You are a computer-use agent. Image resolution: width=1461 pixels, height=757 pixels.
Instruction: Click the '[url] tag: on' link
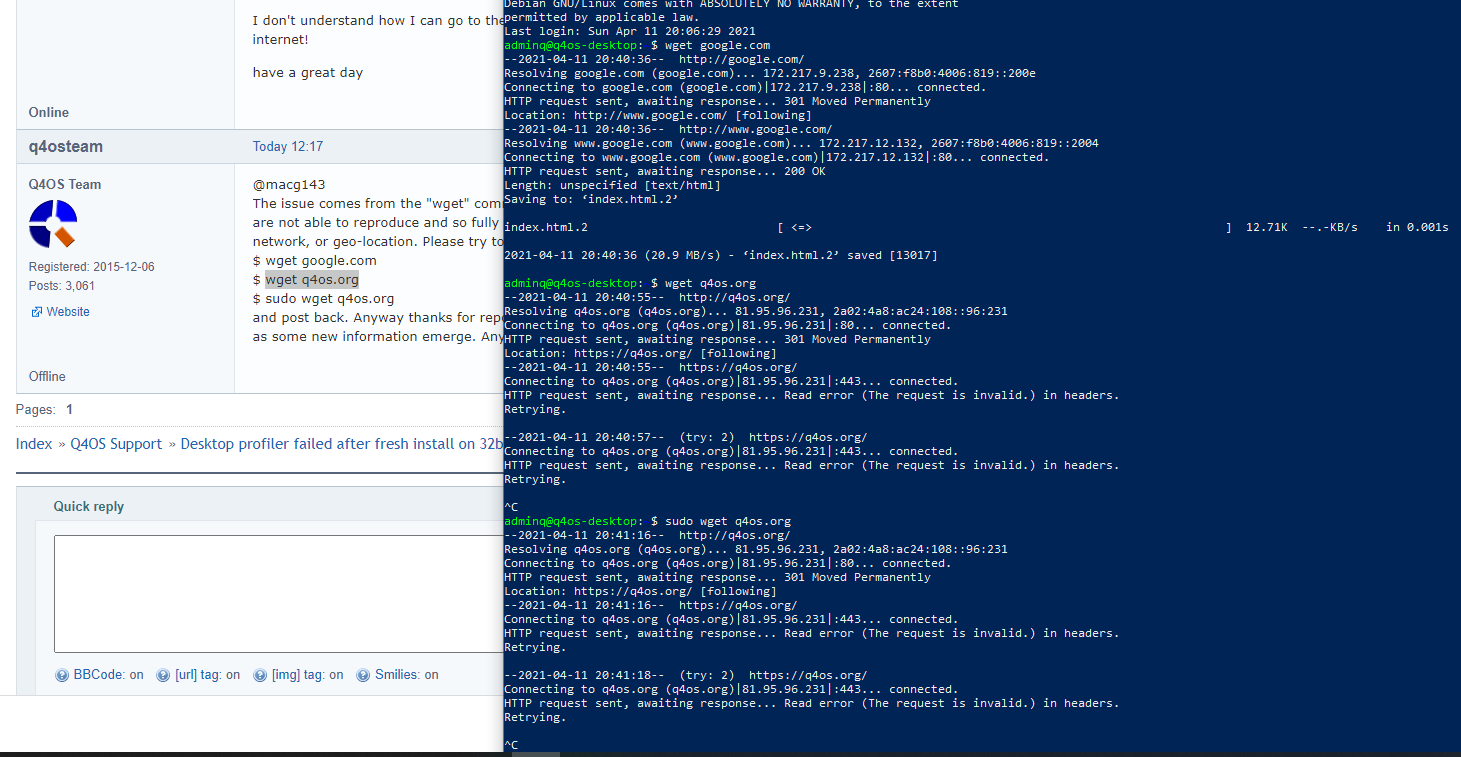(207, 675)
